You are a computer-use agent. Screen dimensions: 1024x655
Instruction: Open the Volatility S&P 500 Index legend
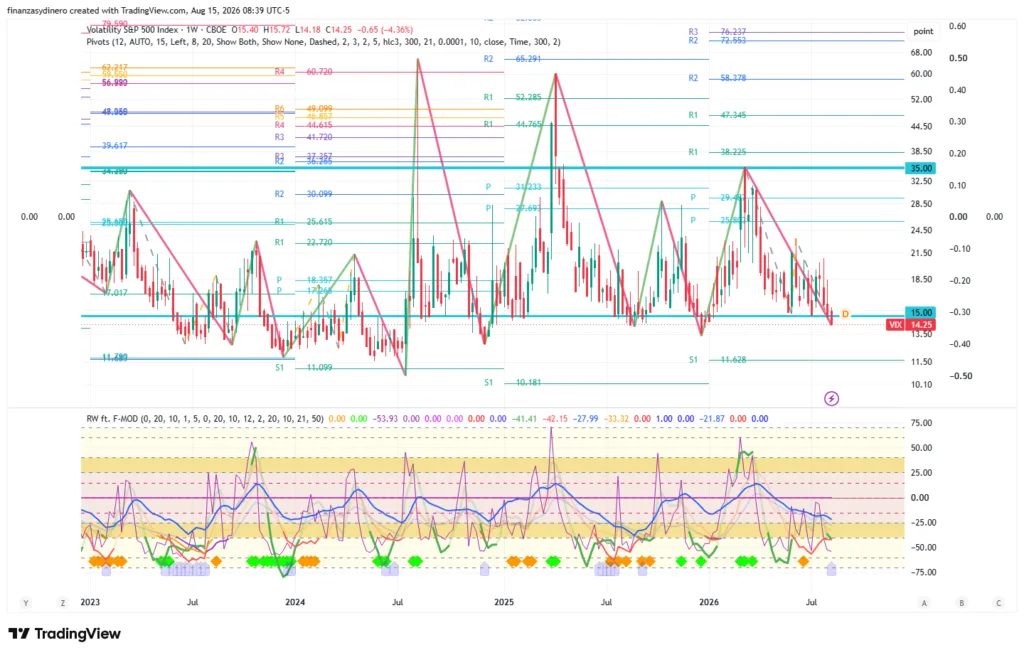point(155,30)
